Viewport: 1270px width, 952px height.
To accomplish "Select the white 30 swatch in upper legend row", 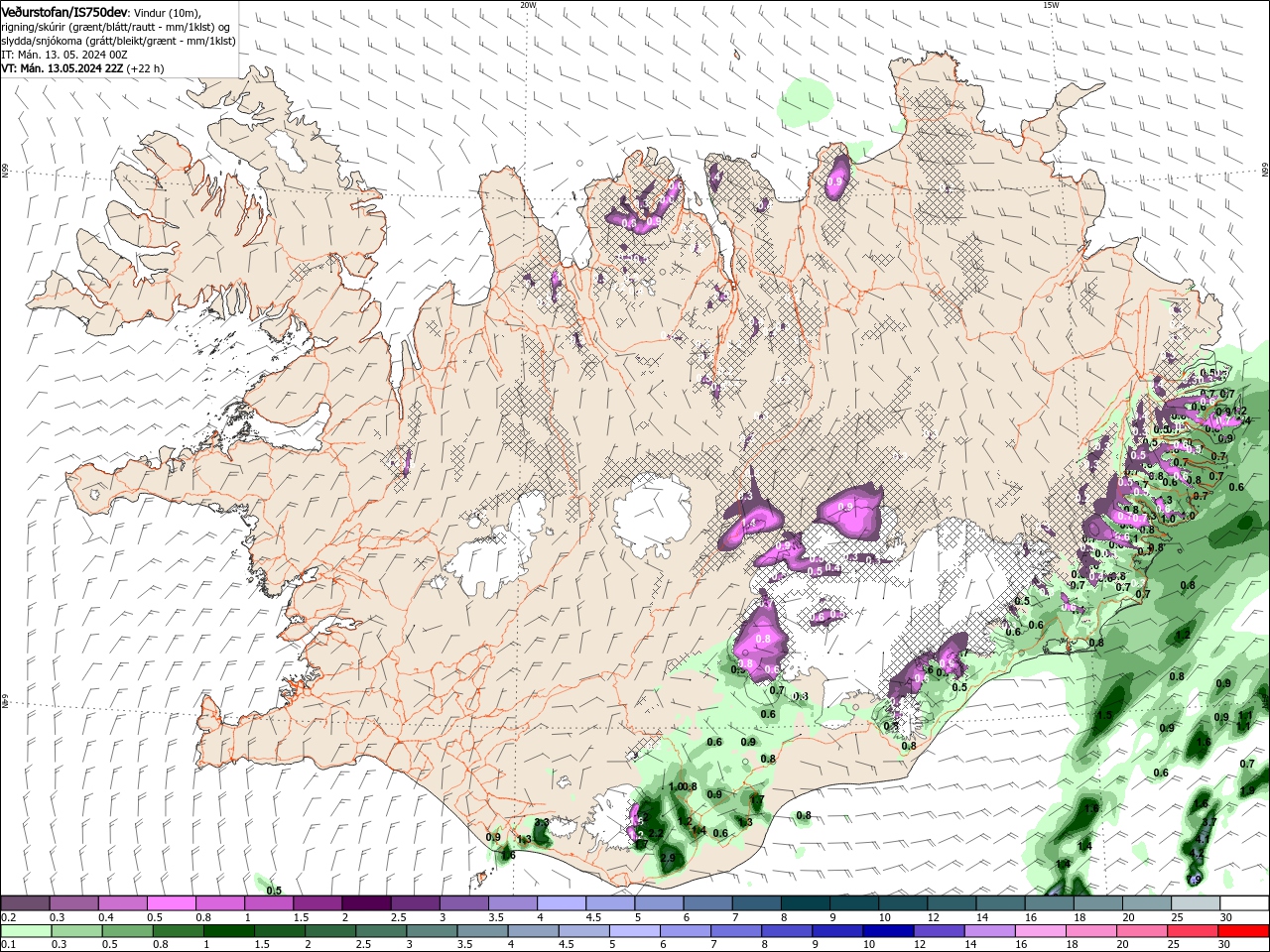I will point(1244,903).
